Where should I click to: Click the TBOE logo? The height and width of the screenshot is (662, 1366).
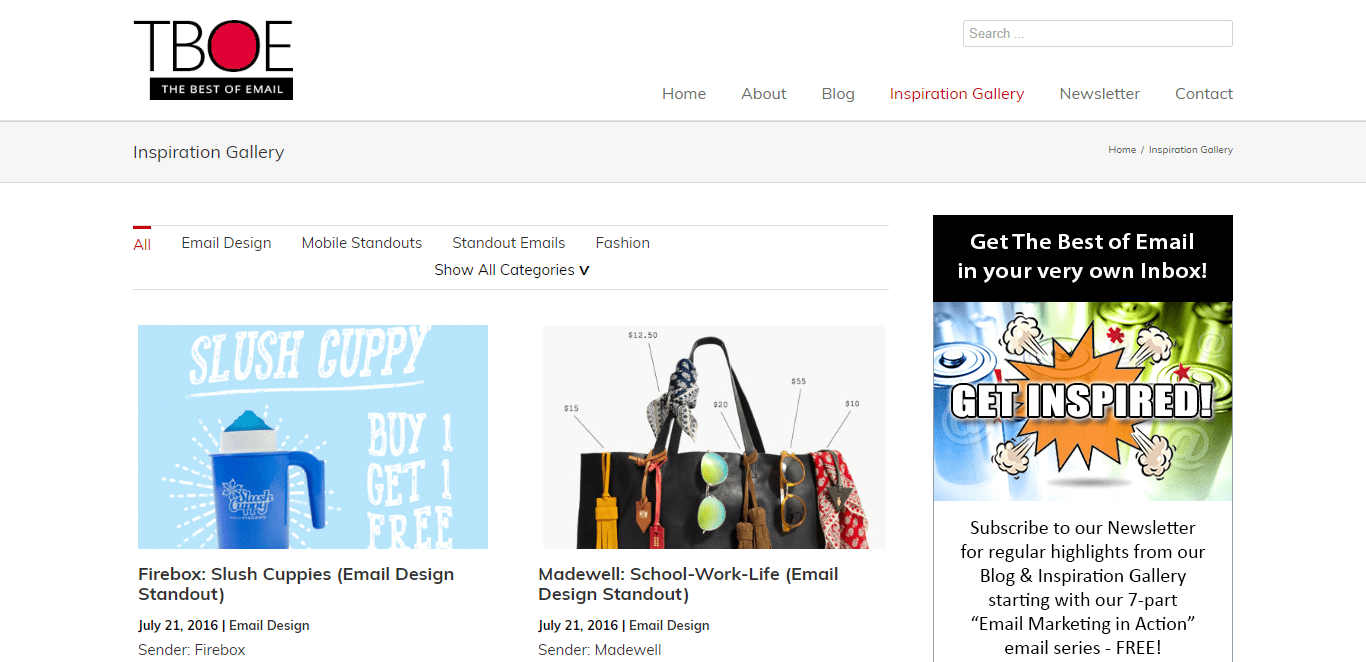click(x=213, y=60)
